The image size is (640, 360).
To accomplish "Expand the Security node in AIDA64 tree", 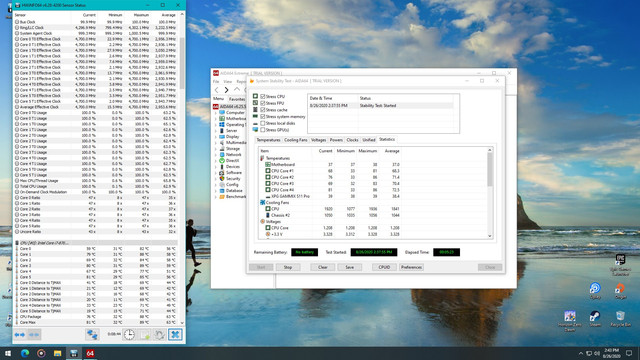I will 216,178.
